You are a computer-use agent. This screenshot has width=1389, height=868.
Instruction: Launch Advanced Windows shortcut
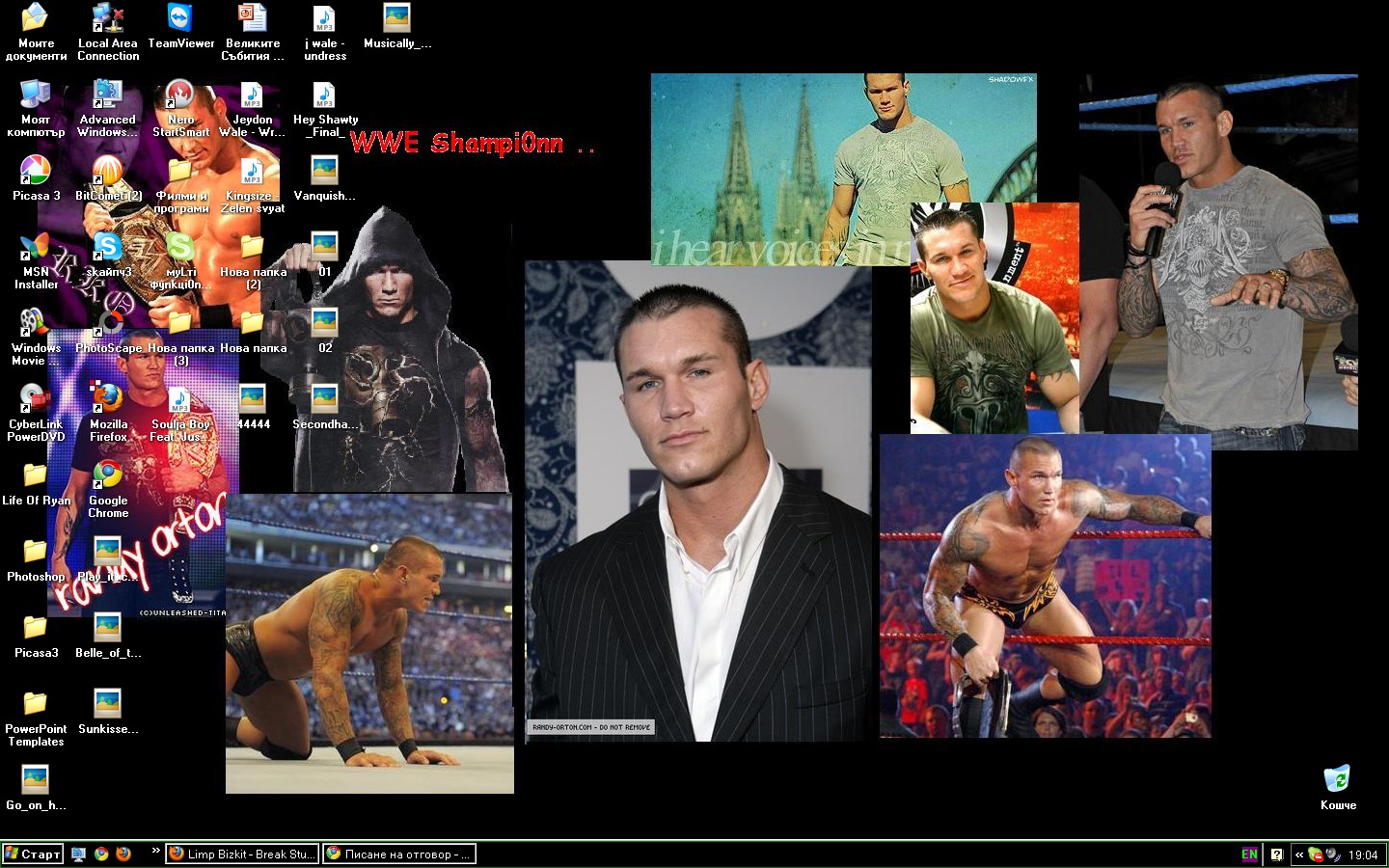click(108, 108)
